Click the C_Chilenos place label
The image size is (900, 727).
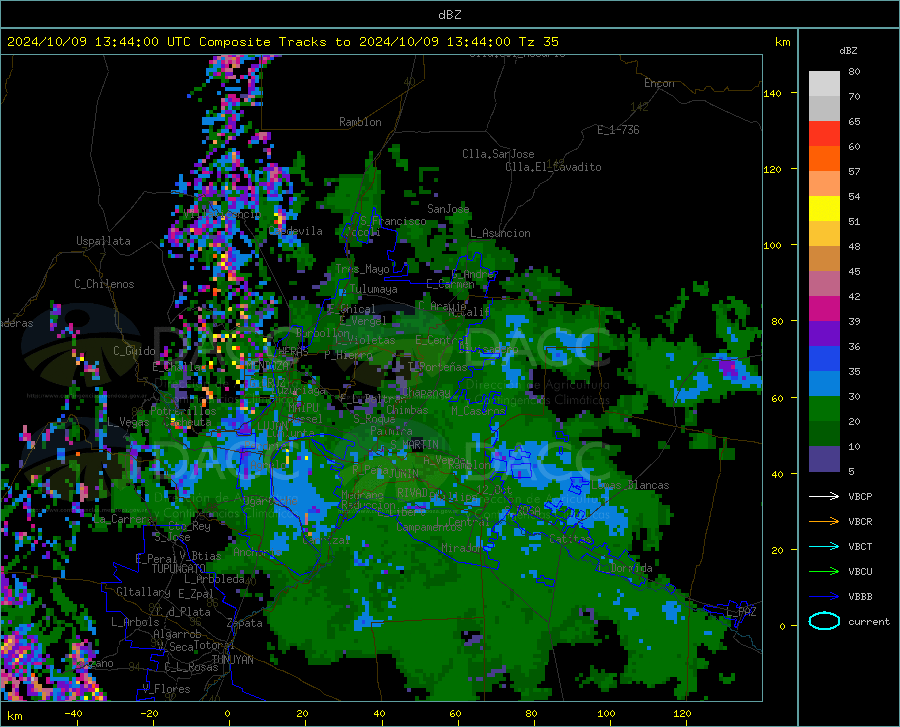(x=104, y=284)
